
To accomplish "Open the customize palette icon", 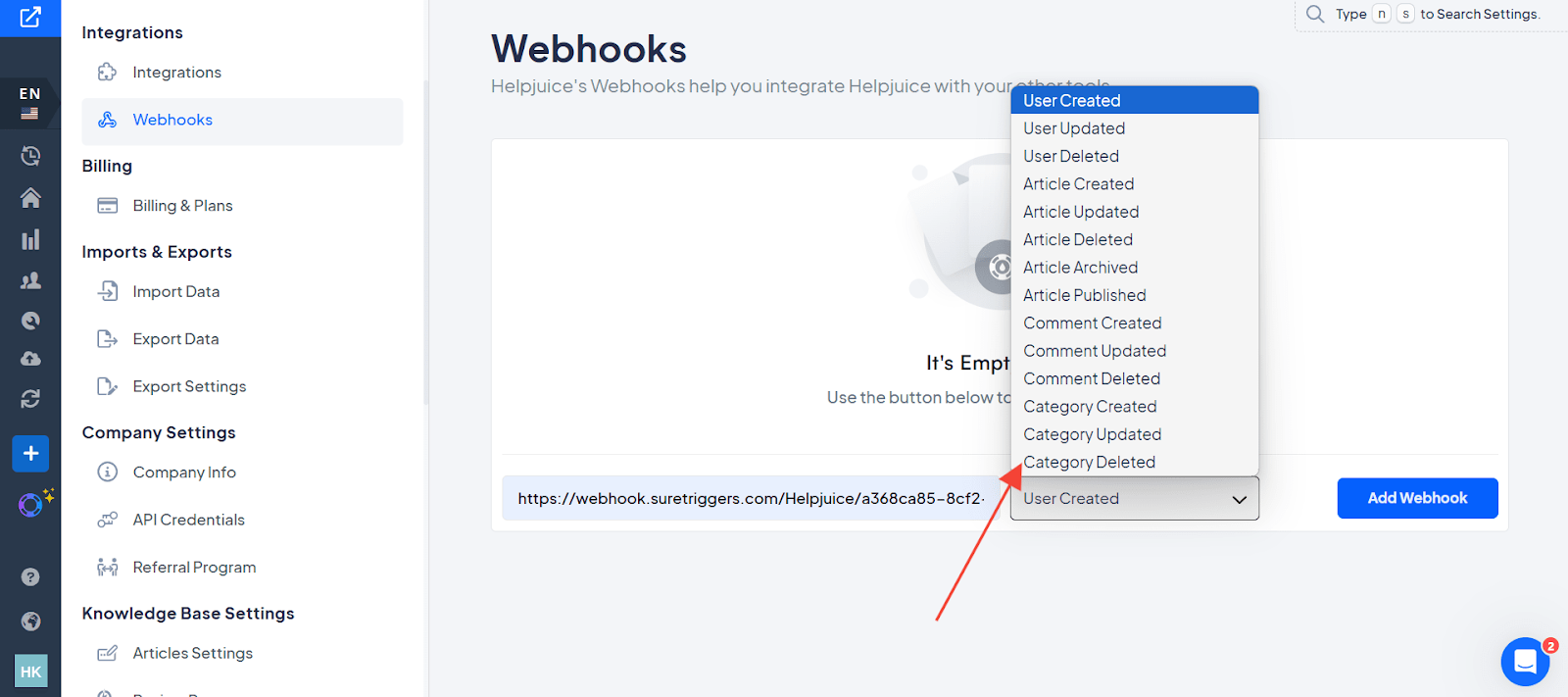I will coord(30,321).
